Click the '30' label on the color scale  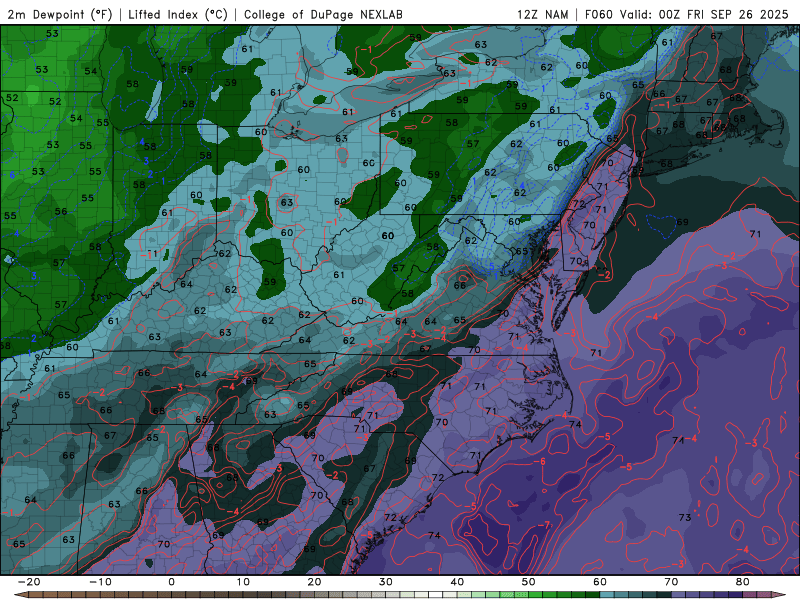coord(386,582)
